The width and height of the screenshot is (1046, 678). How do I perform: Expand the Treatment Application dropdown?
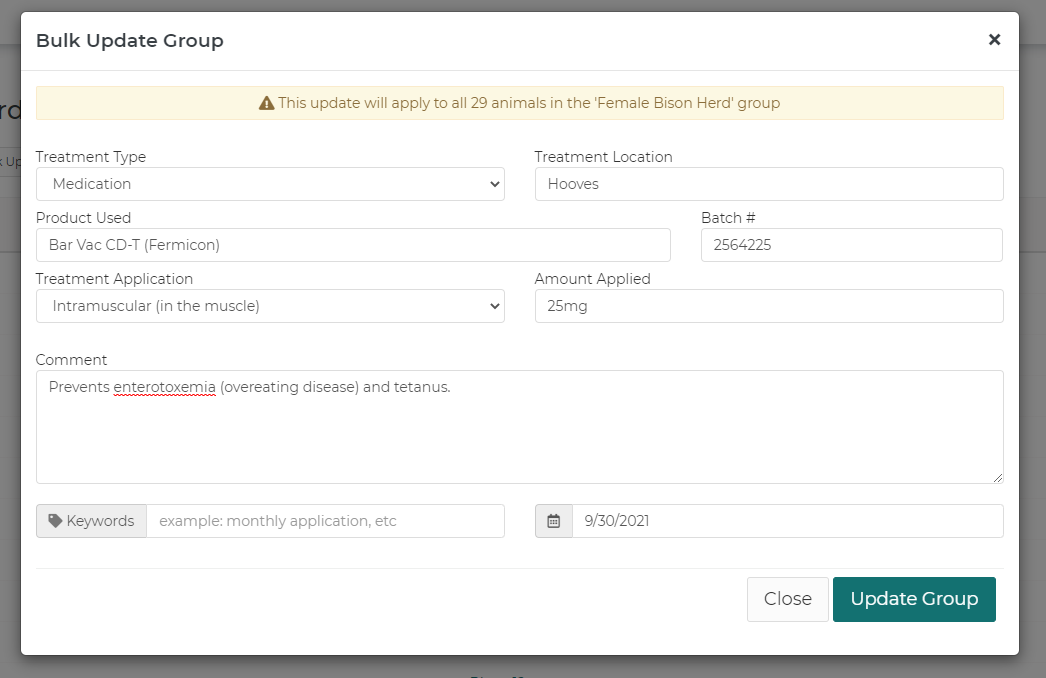pos(270,306)
